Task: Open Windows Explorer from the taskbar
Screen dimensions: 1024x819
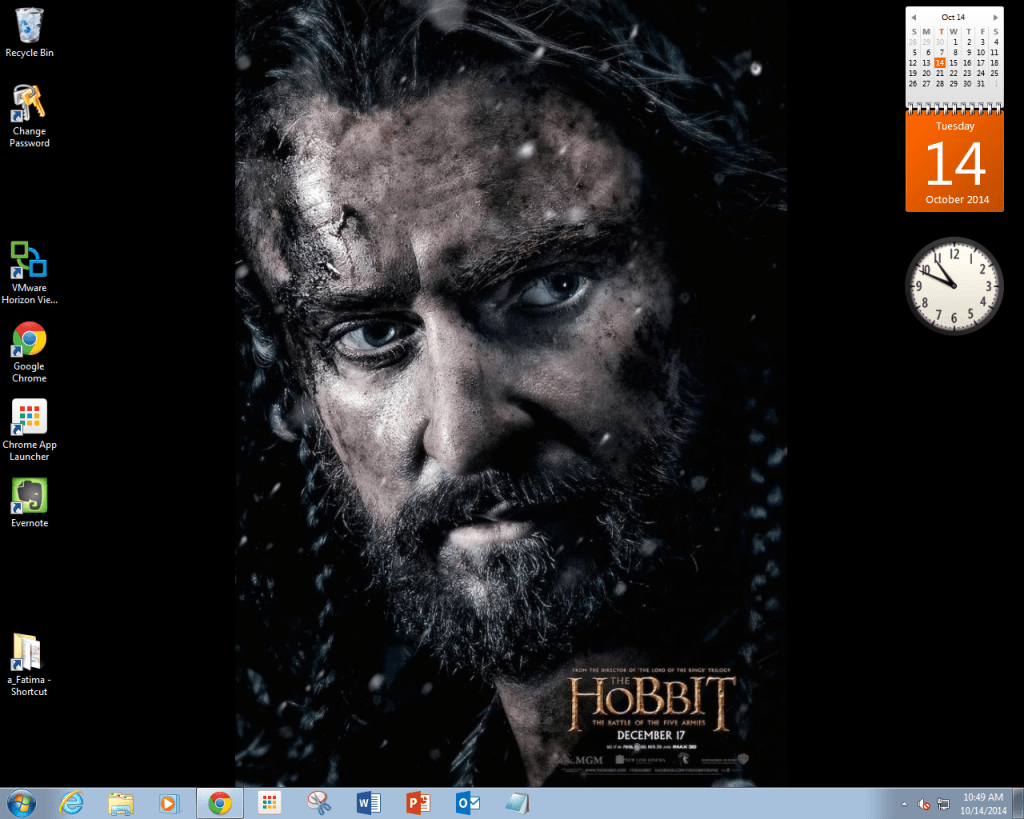Action: pyautogui.click(x=121, y=802)
